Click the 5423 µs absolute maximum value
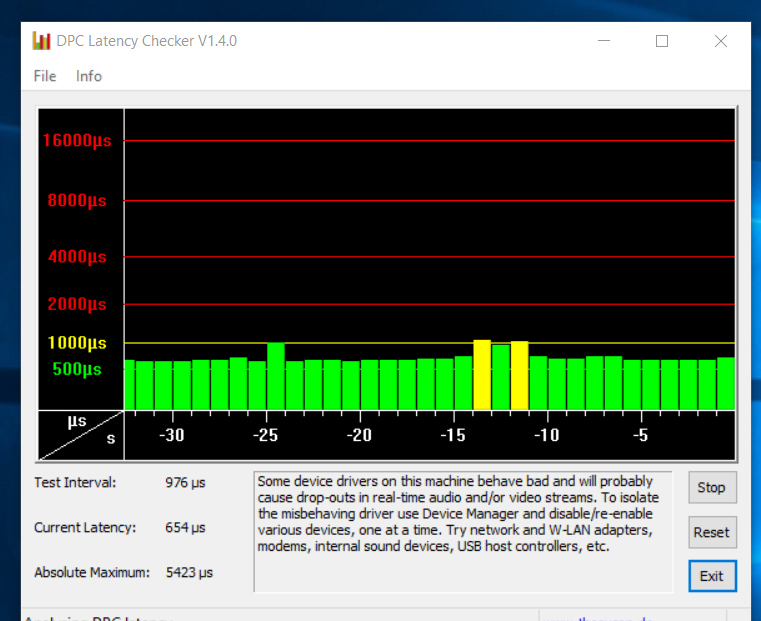Image resolution: width=761 pixels, height=621 pixels. pyautogui.click(x=189, y=572)
